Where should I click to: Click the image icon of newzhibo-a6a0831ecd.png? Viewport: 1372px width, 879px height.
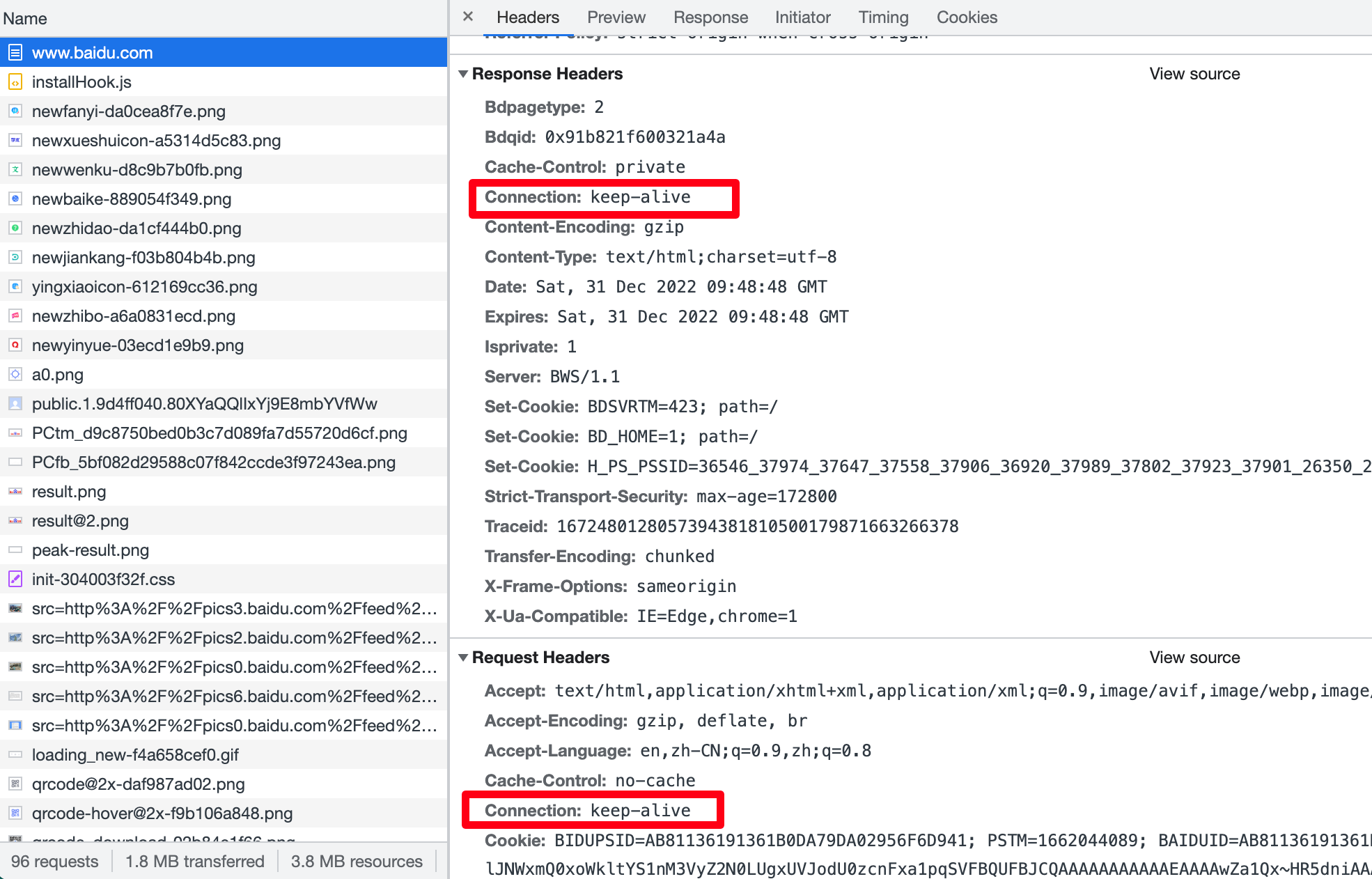pyautogui.click(x=15, y=316)
